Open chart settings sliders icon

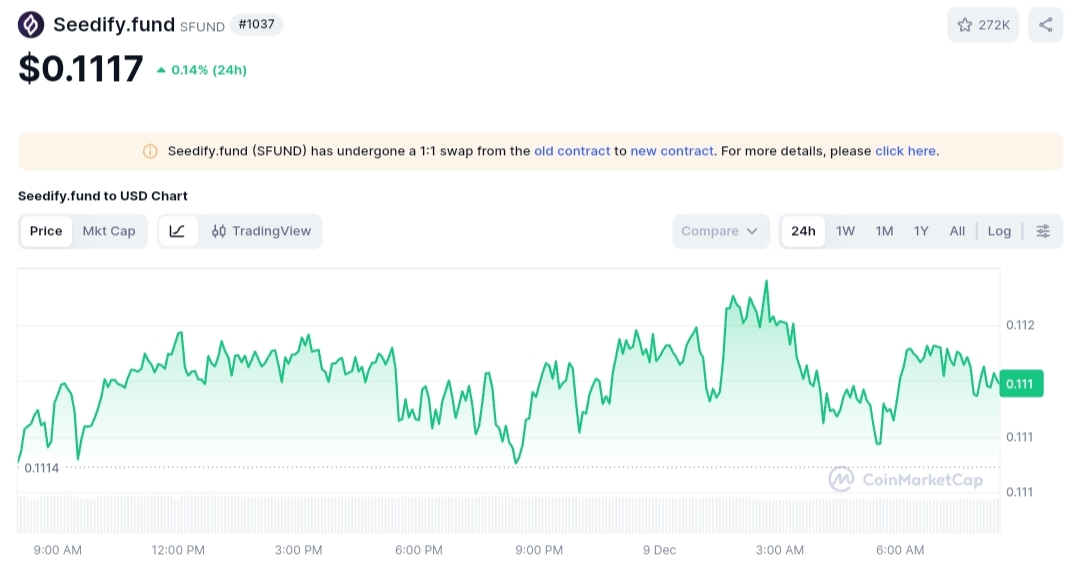click(1043, 231)
